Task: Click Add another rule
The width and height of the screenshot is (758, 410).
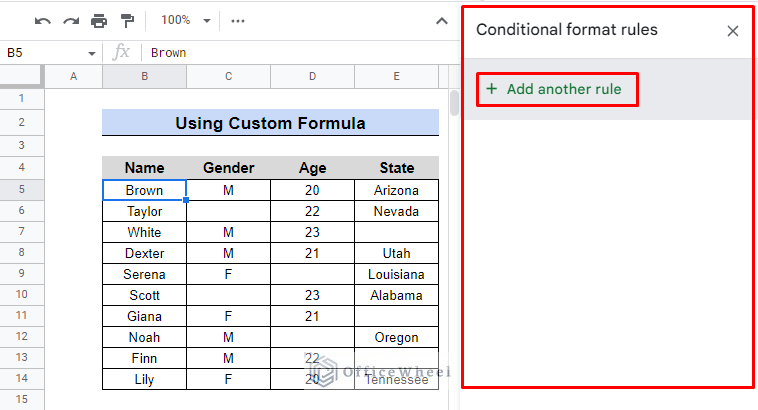Action: click(557, 89)
